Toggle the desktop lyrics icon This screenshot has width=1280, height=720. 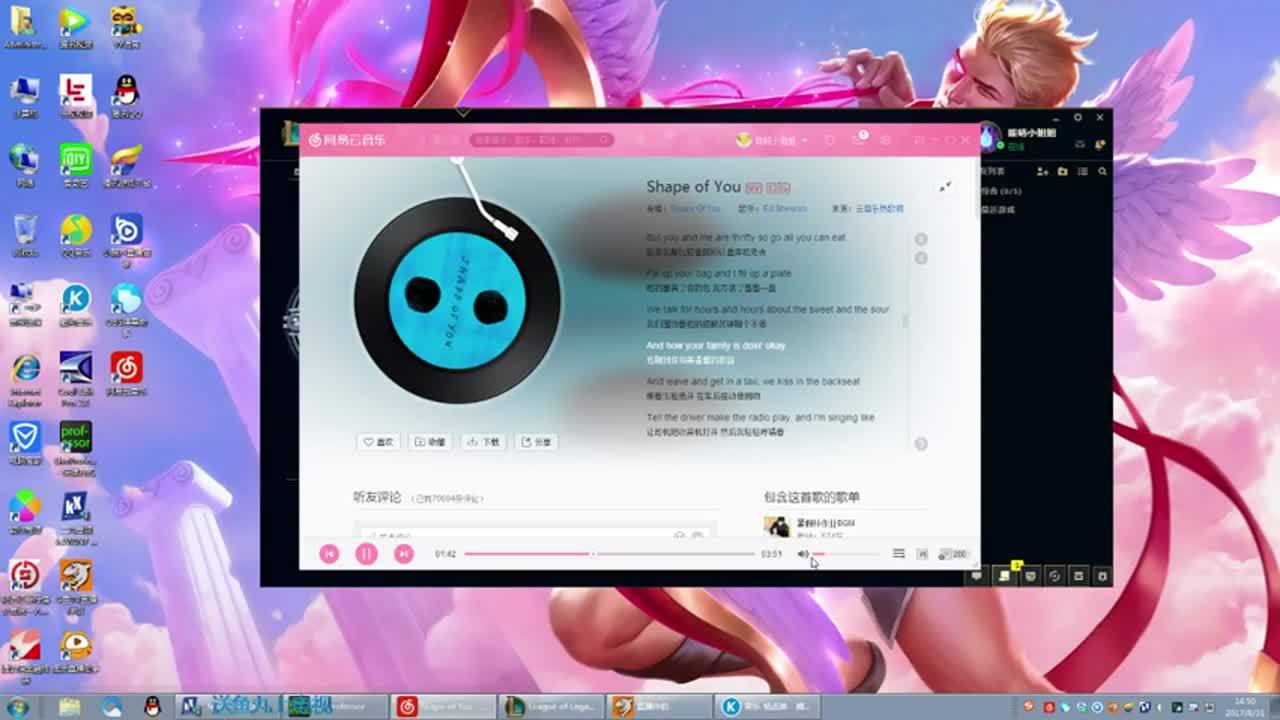tap(922, 554)
